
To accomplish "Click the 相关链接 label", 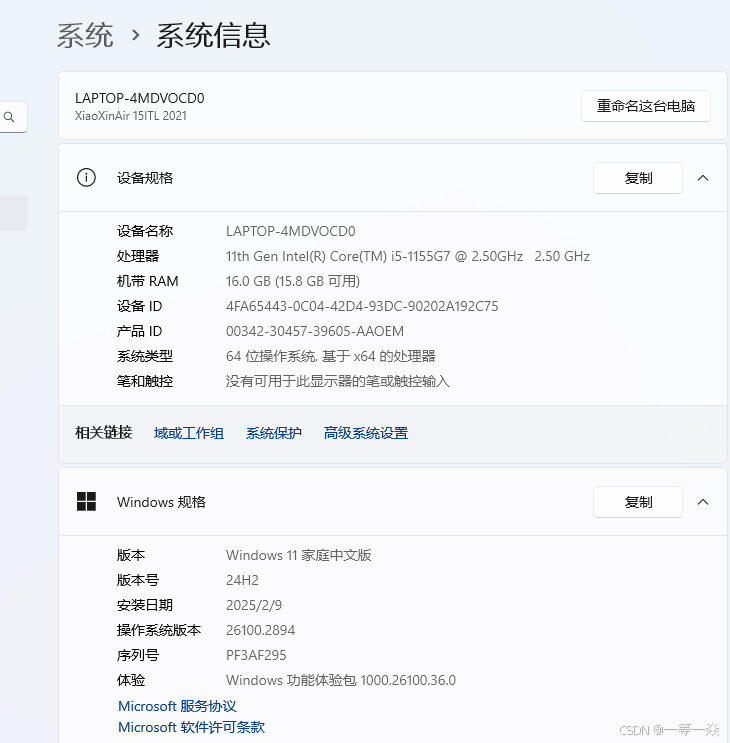I will 104,433.
